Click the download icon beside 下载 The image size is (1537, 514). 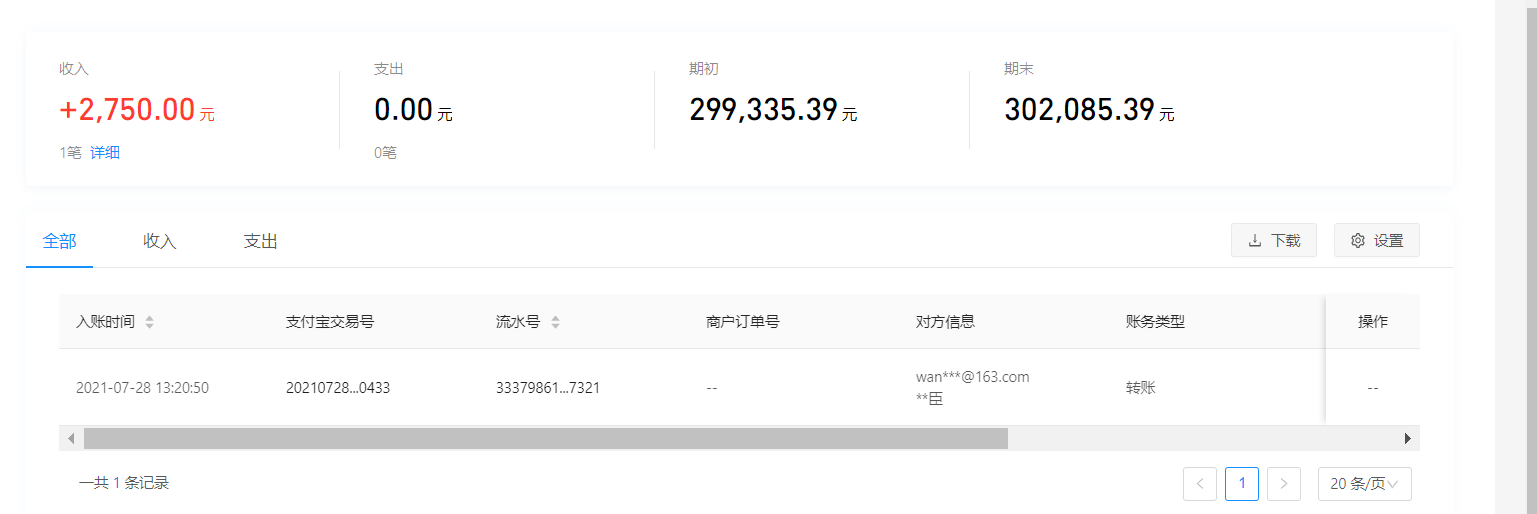(1255, 241)
